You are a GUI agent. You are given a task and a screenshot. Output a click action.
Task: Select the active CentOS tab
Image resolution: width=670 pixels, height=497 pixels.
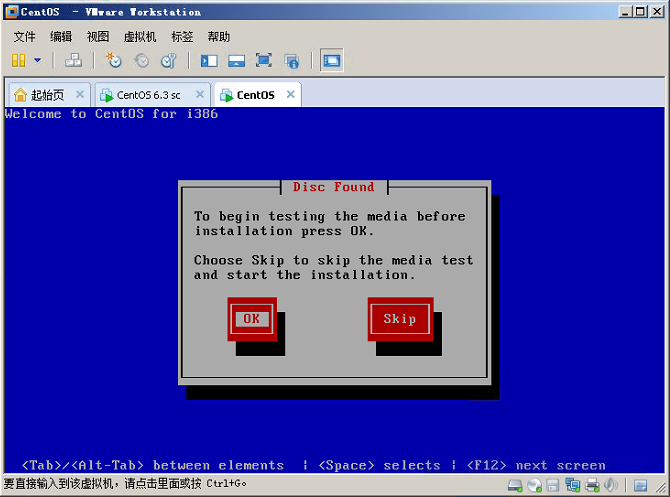point(256,95)
